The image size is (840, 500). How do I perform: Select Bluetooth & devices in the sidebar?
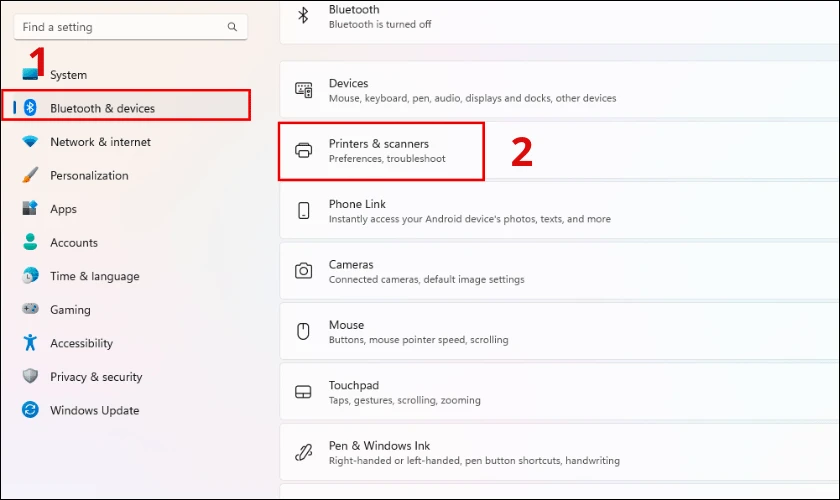point(126,108)
